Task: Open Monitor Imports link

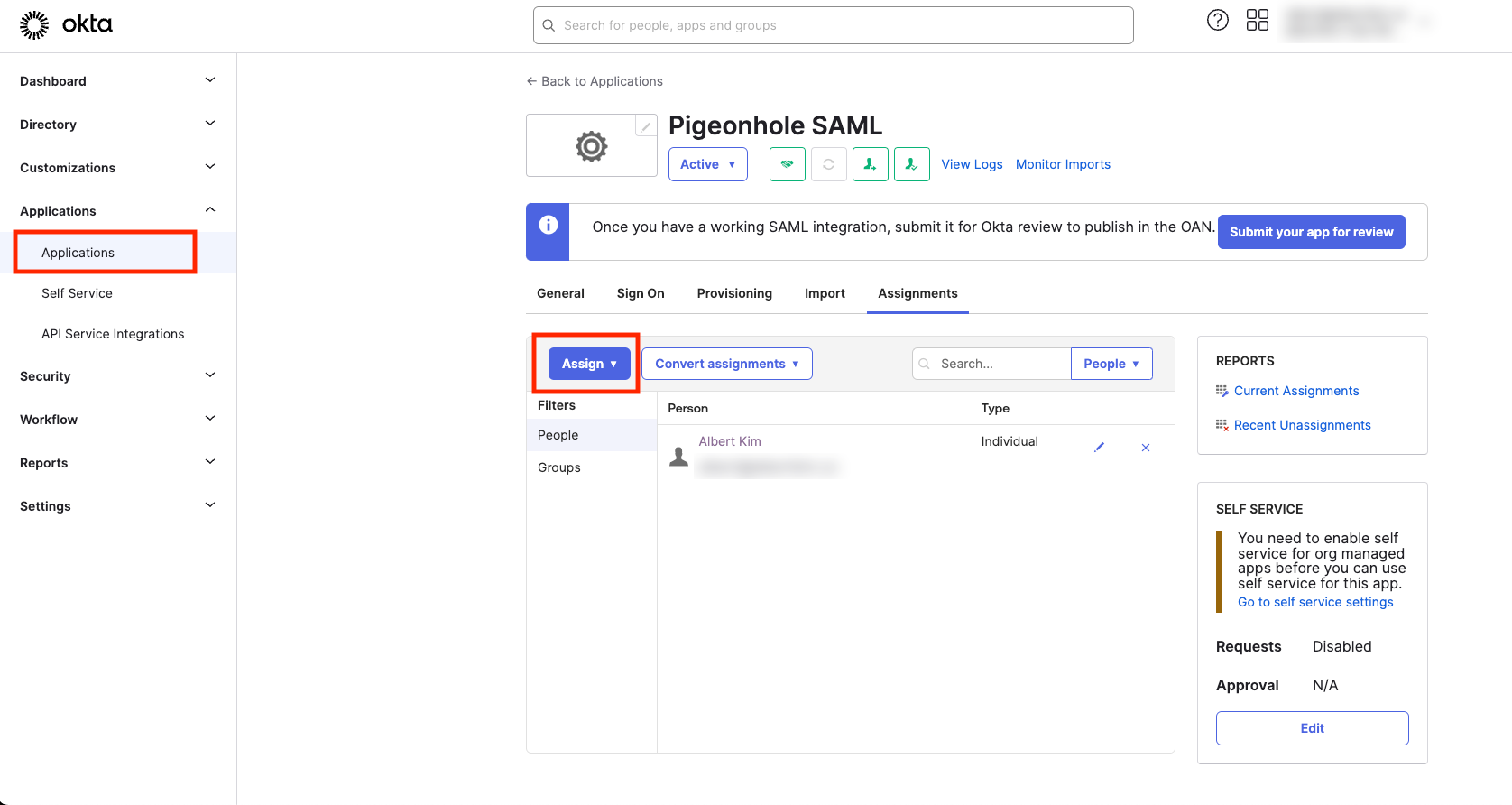Action: pos(1063,164)
